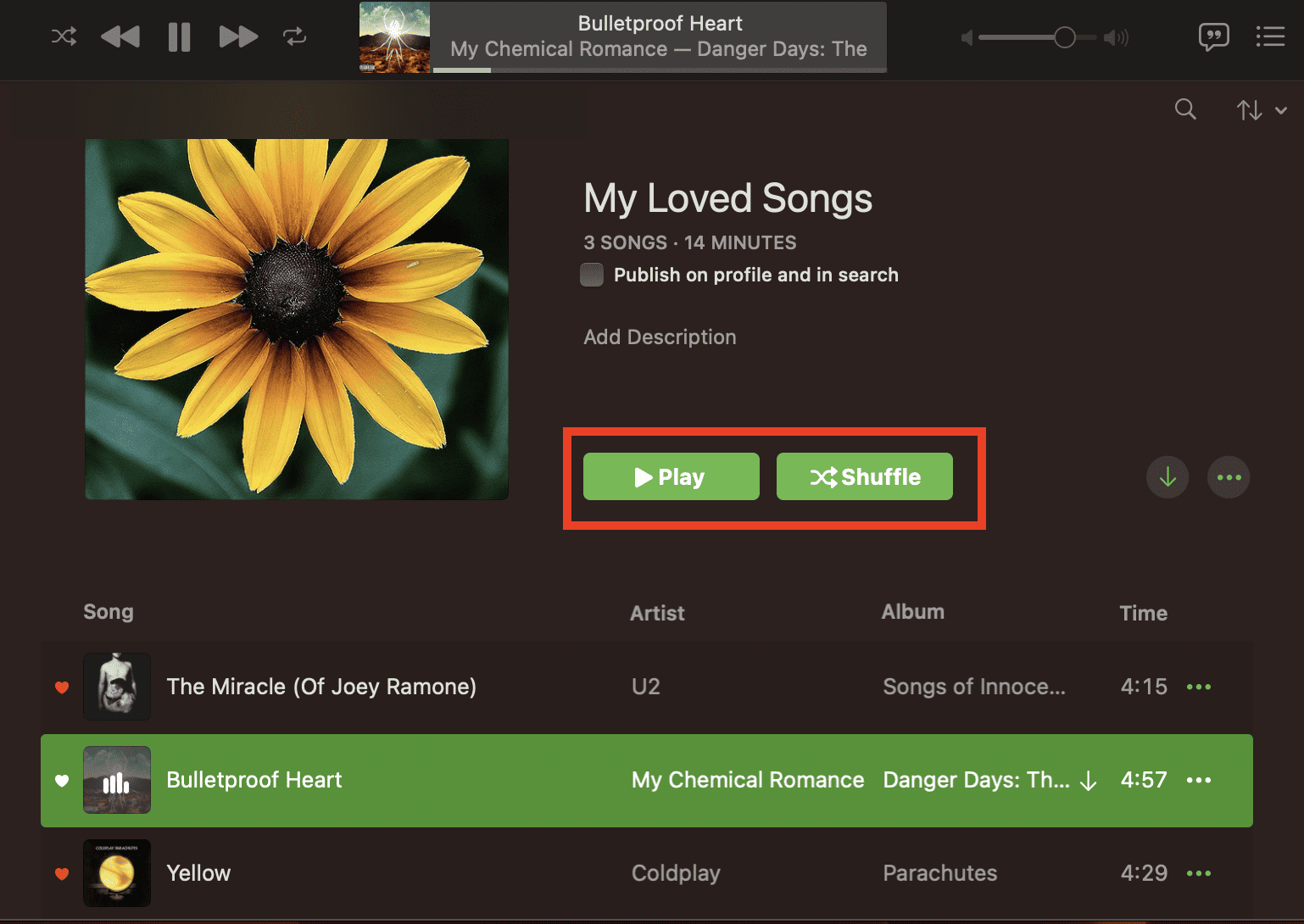1304x924 pixels.
Task: Skip forward to the next track
Action: [x=238, y=36]
